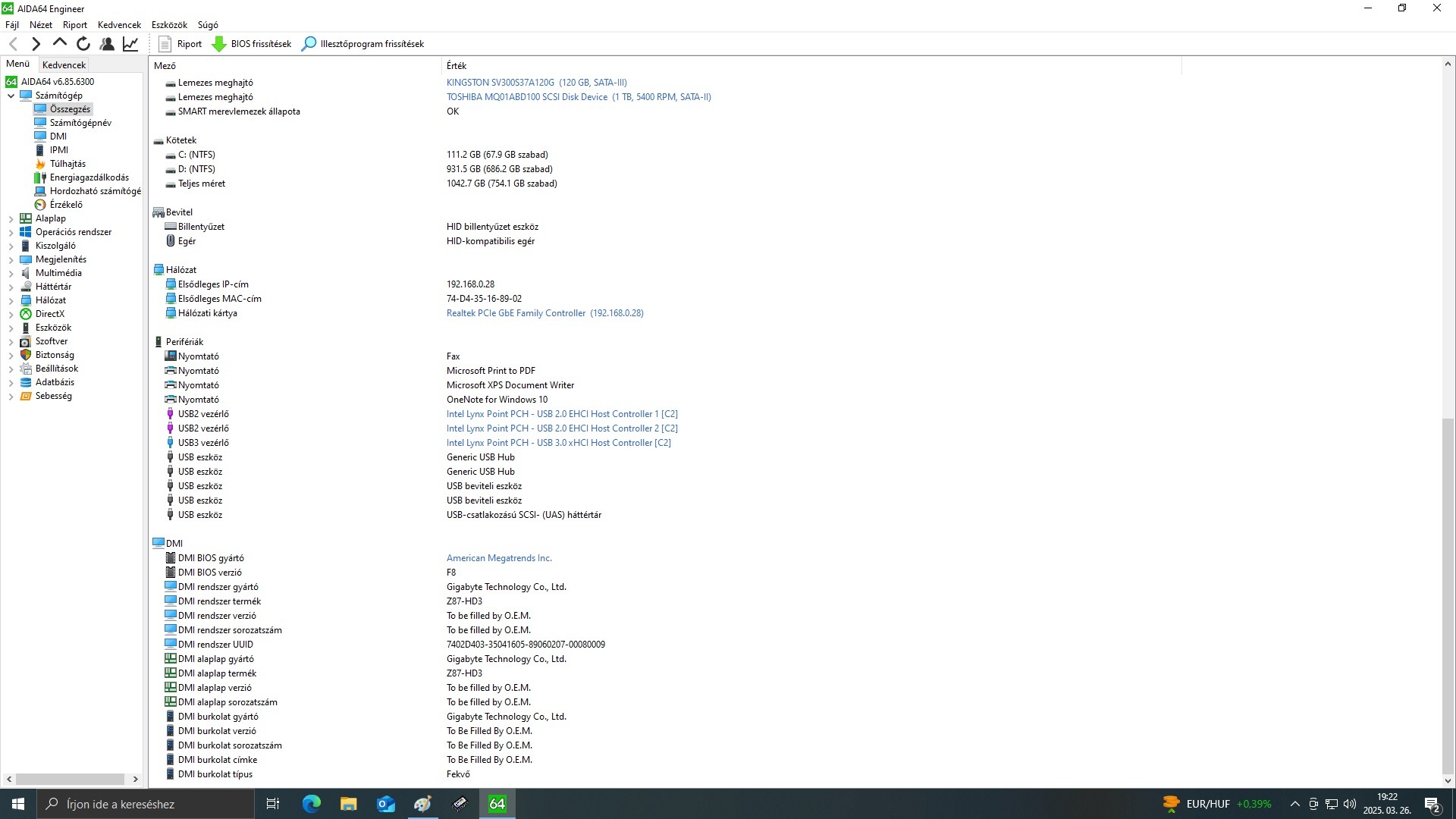Screen dimensions: 1456x819
Task: Click the taskbar search box
Action: click(146, 804)
